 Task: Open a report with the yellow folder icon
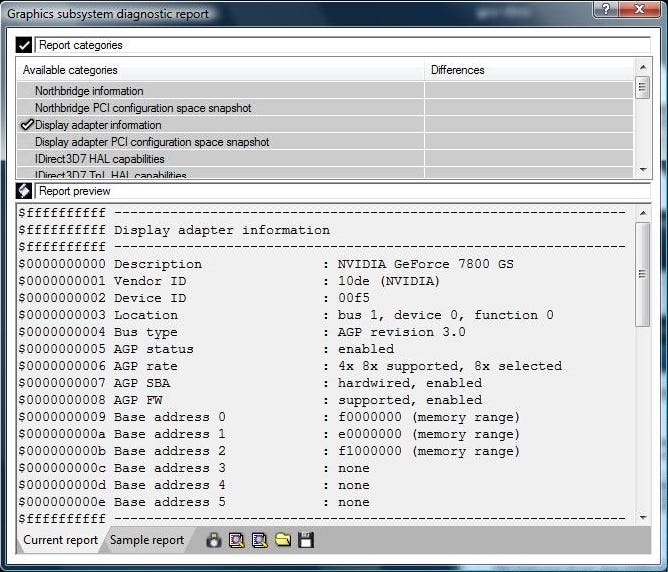pyautogui.click(x=283, y=540)
